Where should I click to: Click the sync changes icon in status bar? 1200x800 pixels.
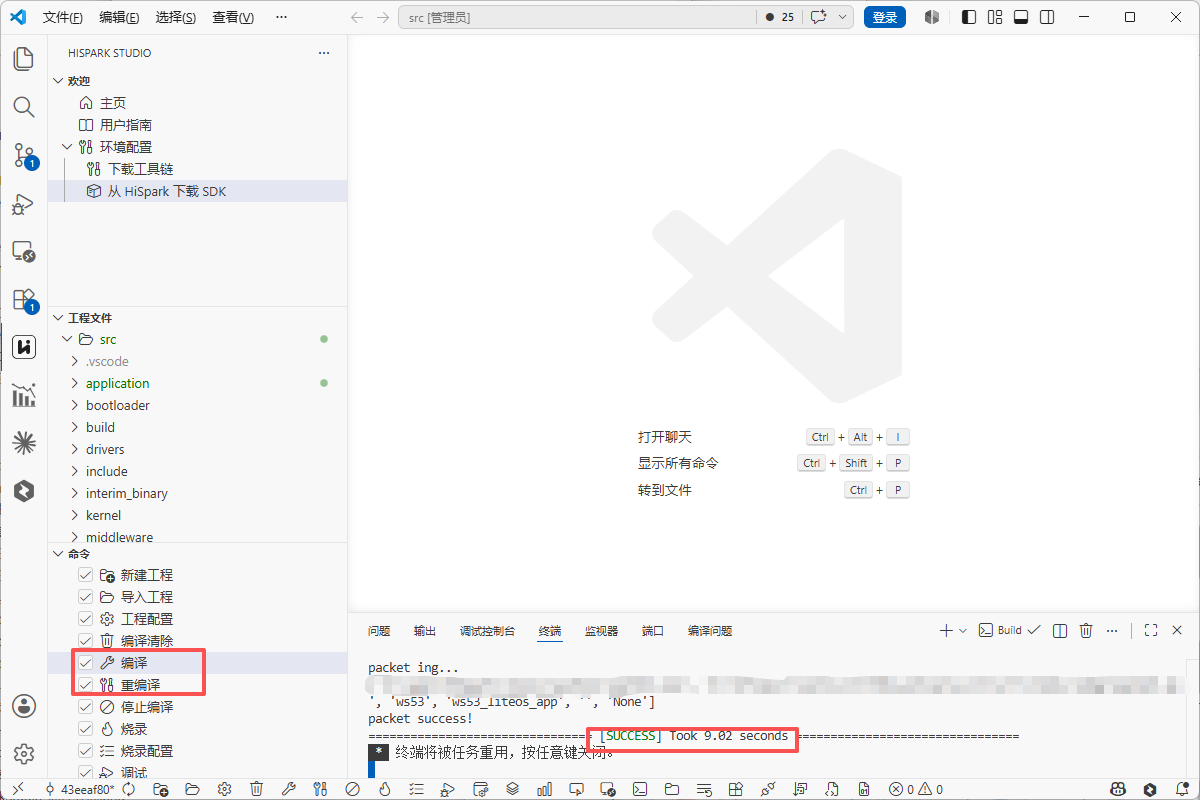pos(129,789)
